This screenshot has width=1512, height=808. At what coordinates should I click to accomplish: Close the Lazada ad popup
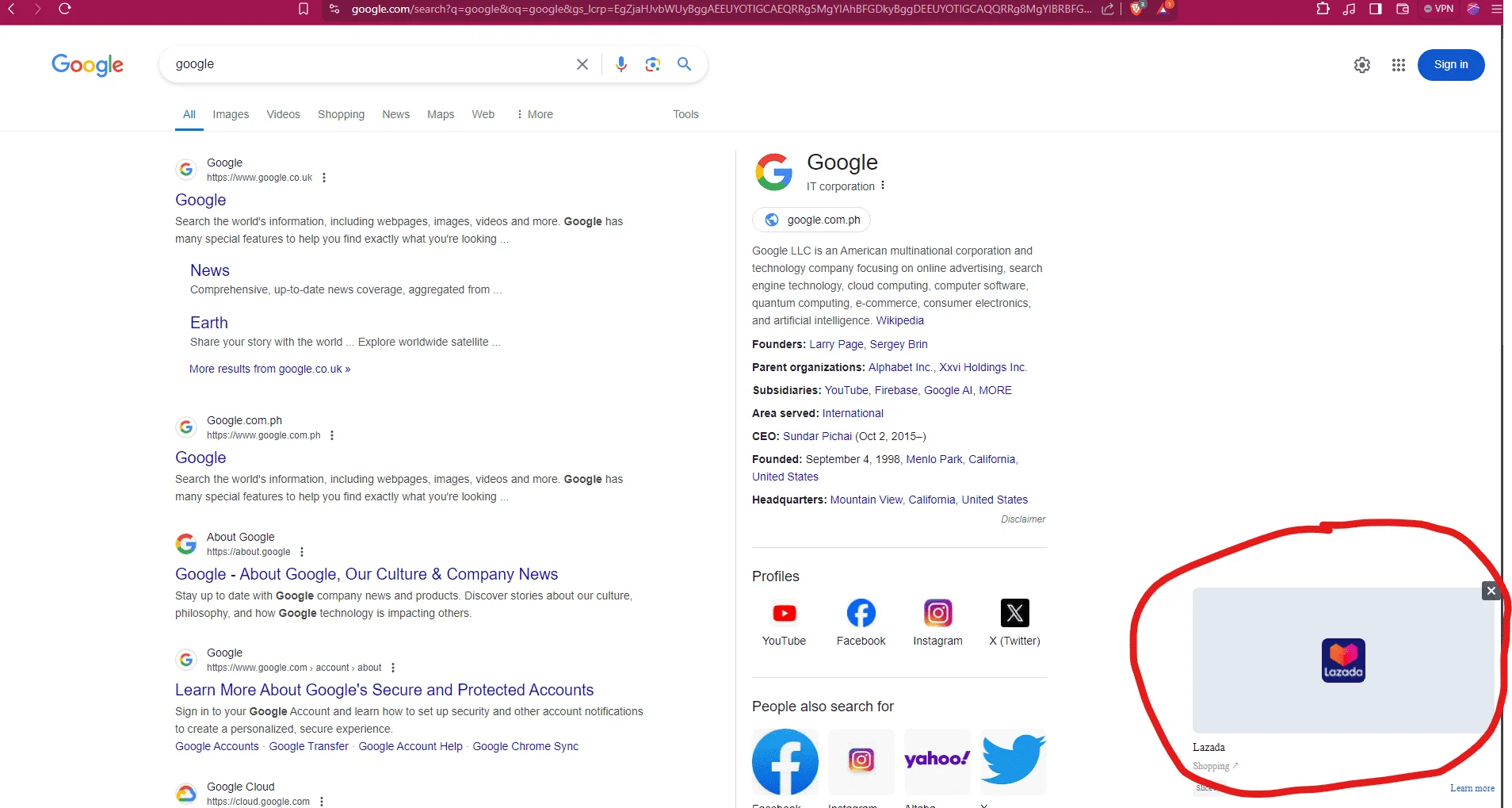[1491, 591]
